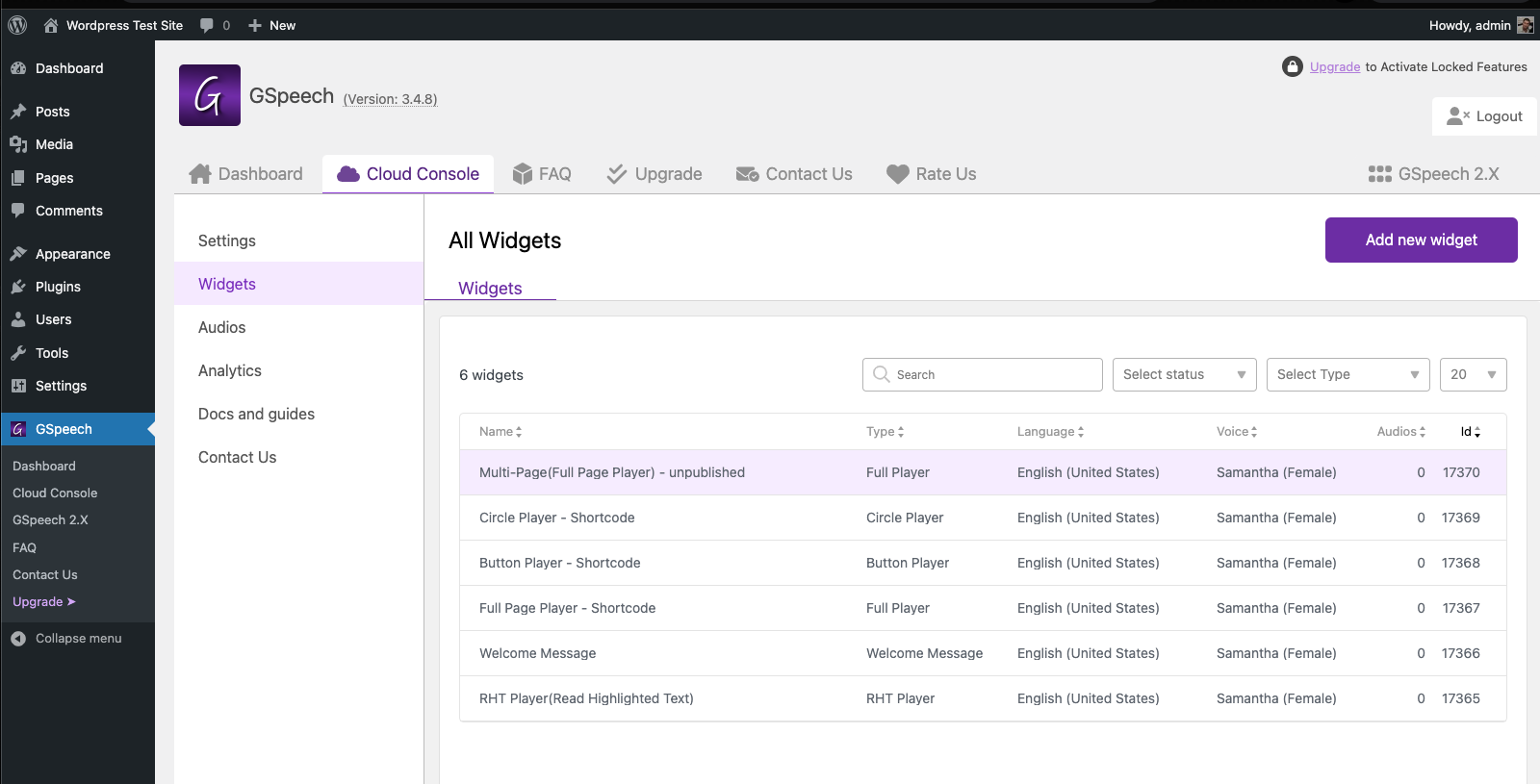Click the Logout button
This screenshot has width=1540, height=784.
[x=1484, y=116]
